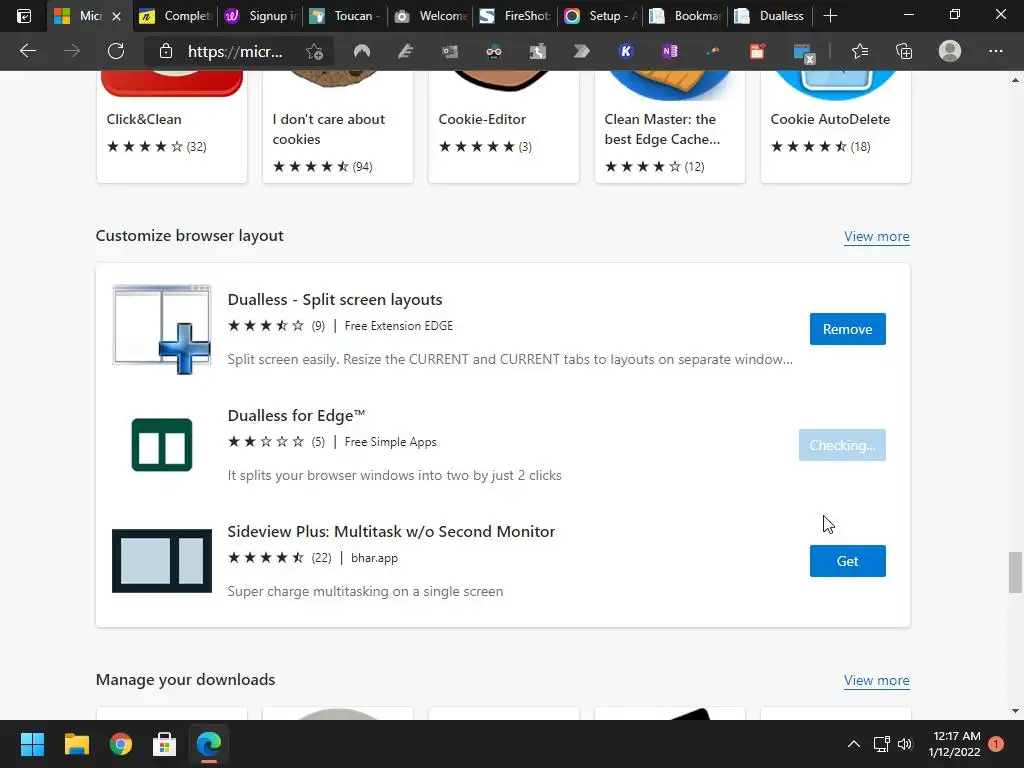Open a new tab
The height and width of the screenshot is (768, 1024).
point(830,16)
